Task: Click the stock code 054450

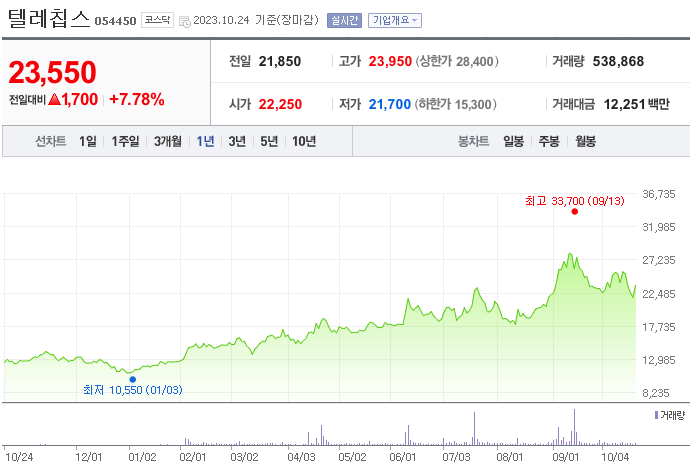Action: 115,21
